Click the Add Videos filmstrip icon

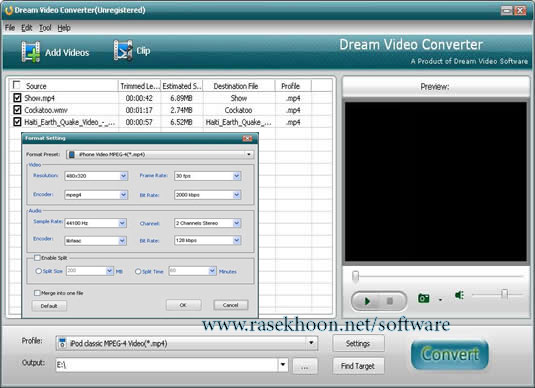31,52
